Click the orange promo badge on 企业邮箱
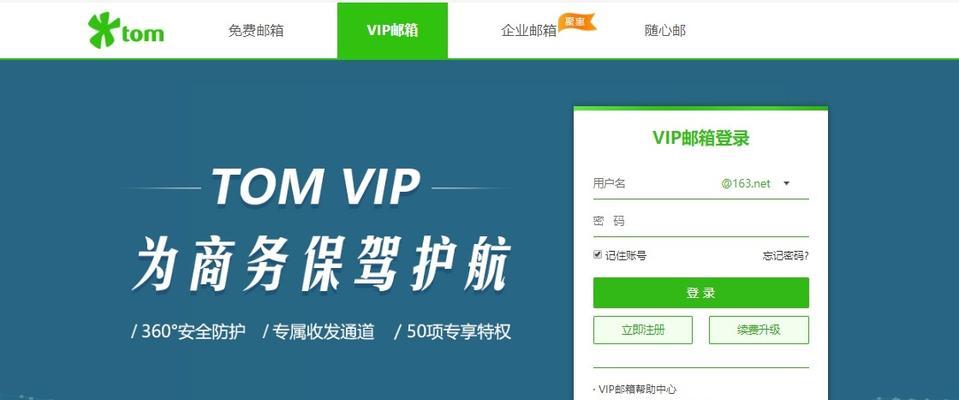Screen dimensions: 959x400 tap(577, 22)
